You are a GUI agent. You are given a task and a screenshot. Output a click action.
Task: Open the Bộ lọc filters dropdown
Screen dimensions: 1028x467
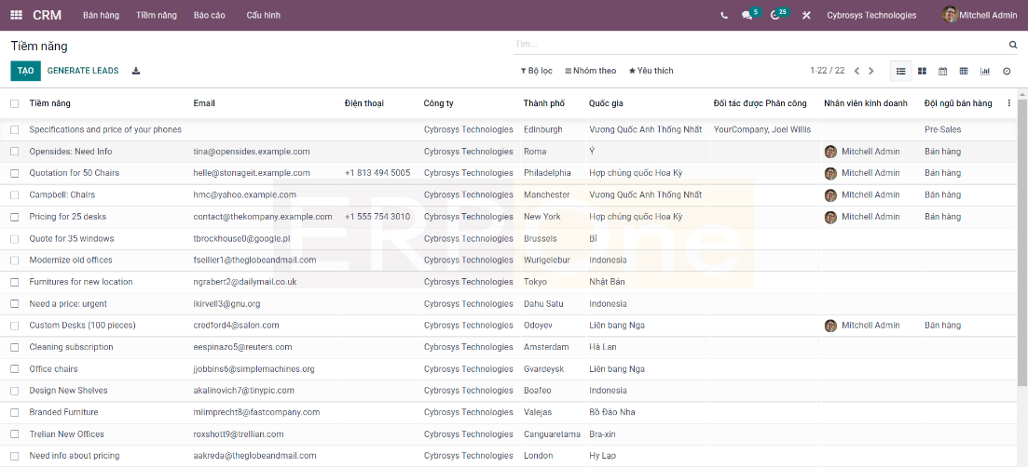536,71
